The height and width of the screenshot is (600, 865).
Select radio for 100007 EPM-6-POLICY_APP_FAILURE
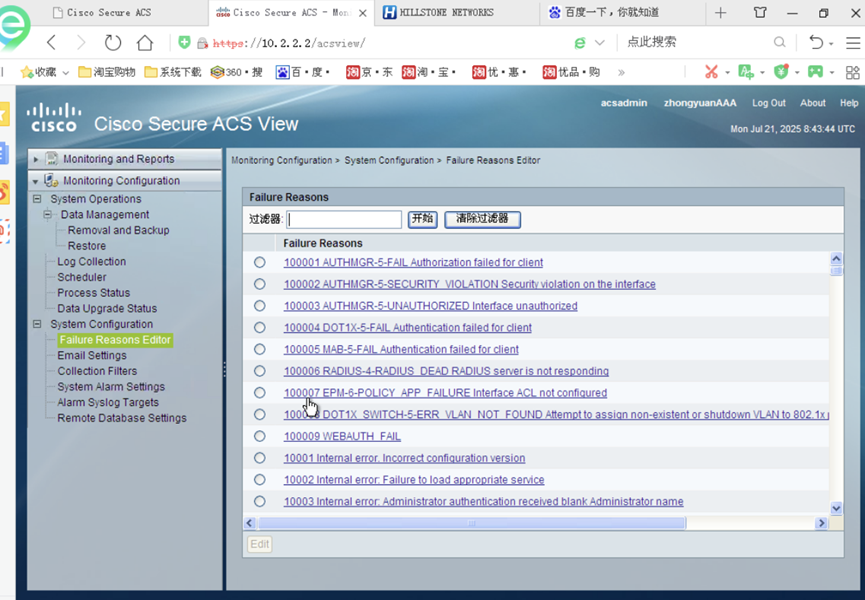[x=259, y=393]
